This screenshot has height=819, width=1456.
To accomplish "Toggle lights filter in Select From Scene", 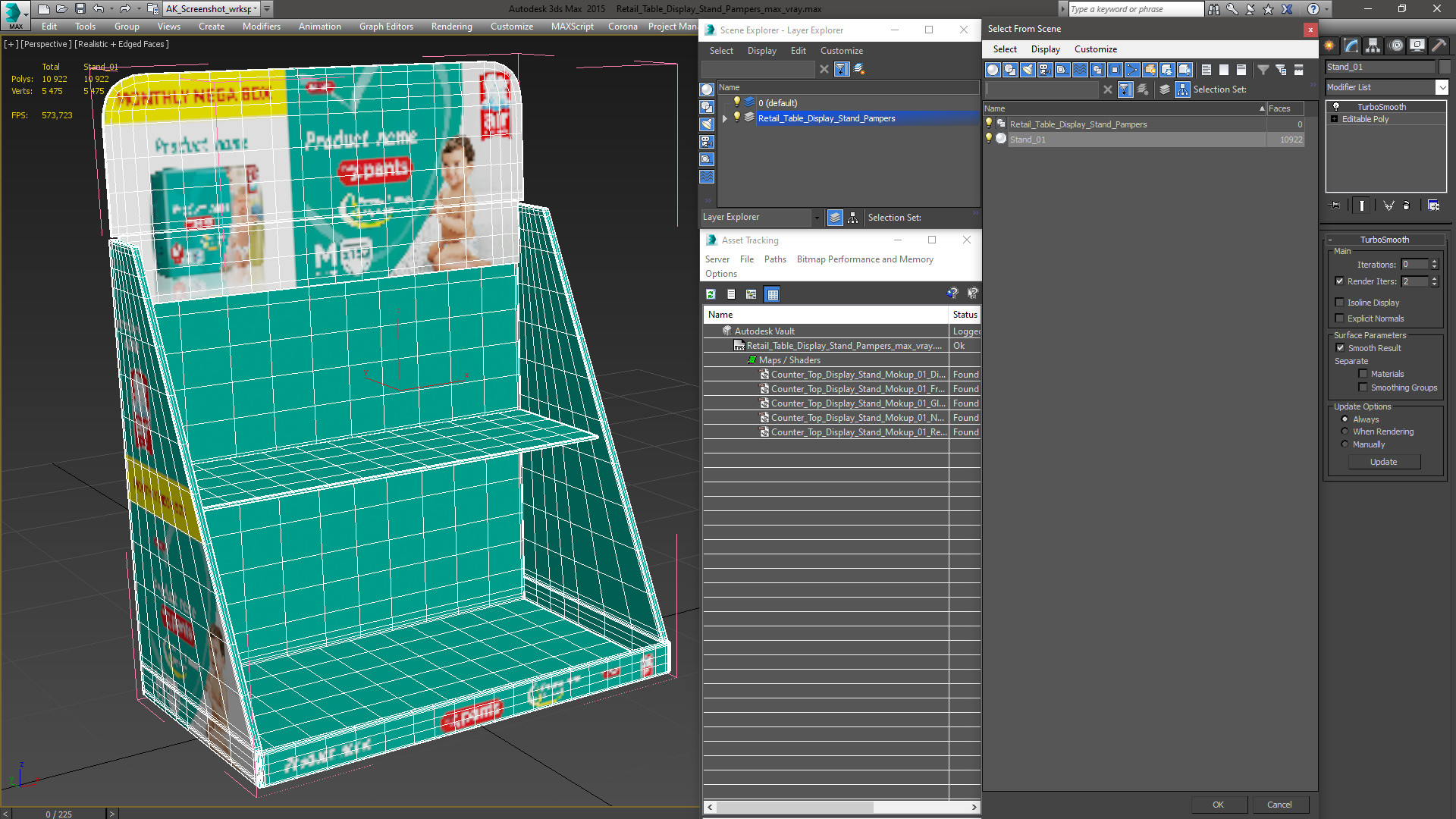I will 1028,70.
